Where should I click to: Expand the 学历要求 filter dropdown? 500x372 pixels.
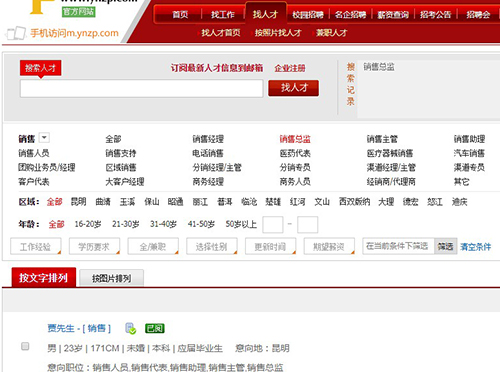94,247
